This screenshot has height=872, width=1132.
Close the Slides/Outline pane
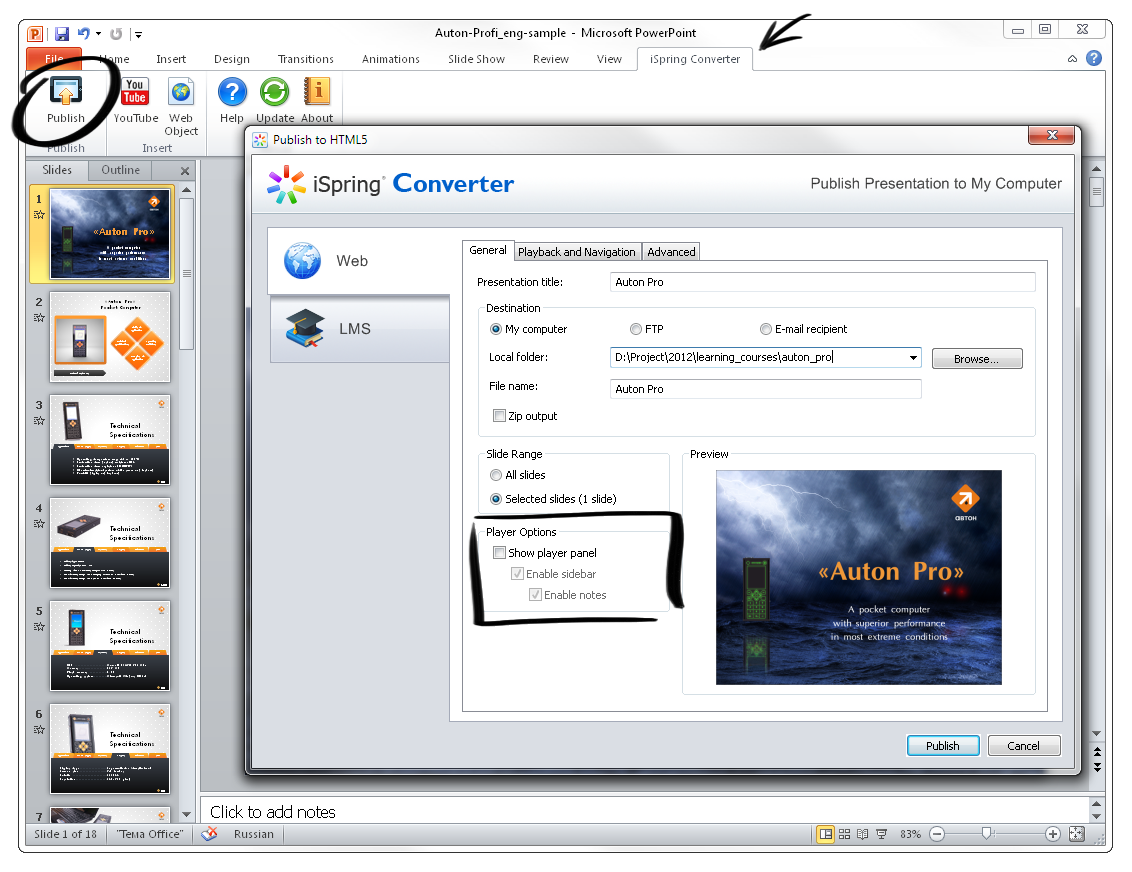[x=185, y=171]
